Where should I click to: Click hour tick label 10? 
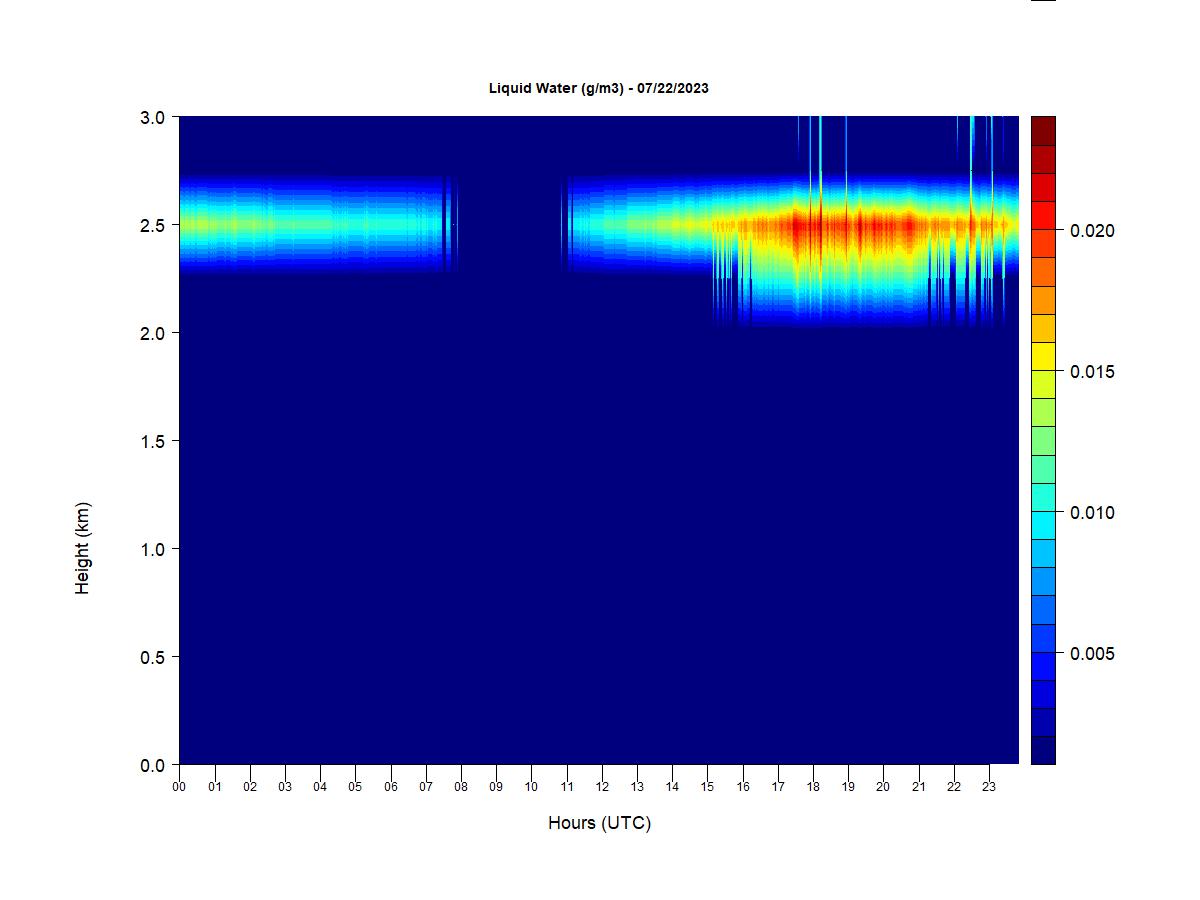click(531, 787)
